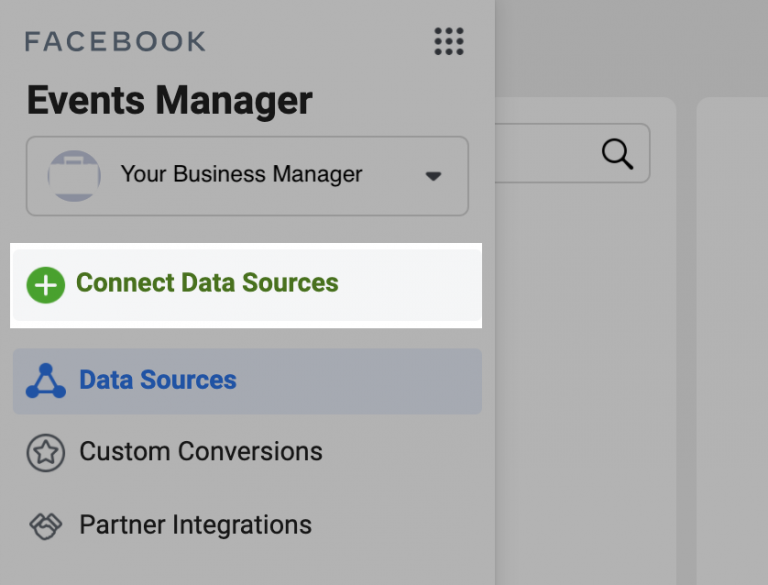
Task: Go to Custom Conversions
Action: coord(201,452)
